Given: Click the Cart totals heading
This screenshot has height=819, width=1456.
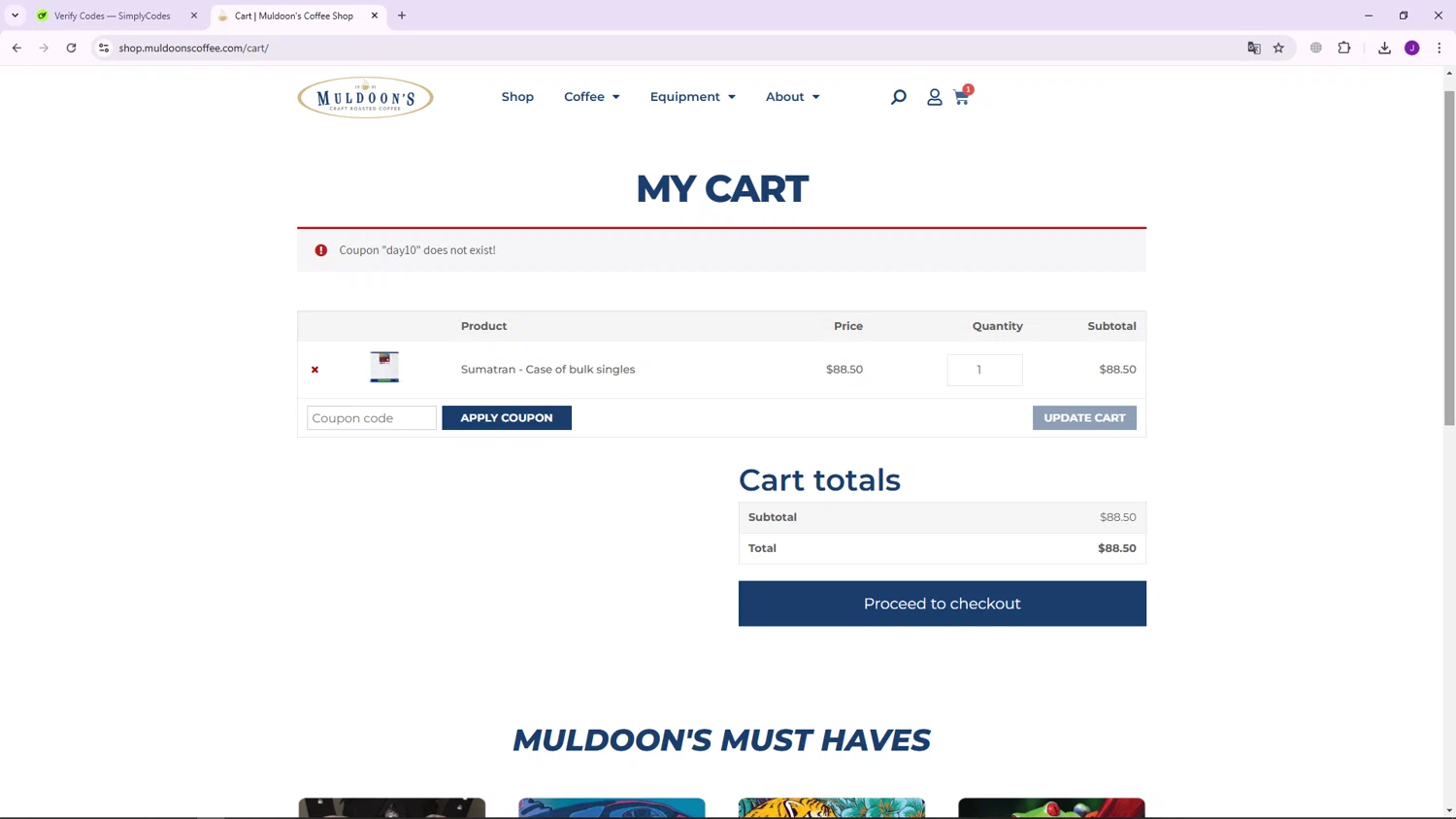Looking at the screenshot, I should [x=819, y=480].
